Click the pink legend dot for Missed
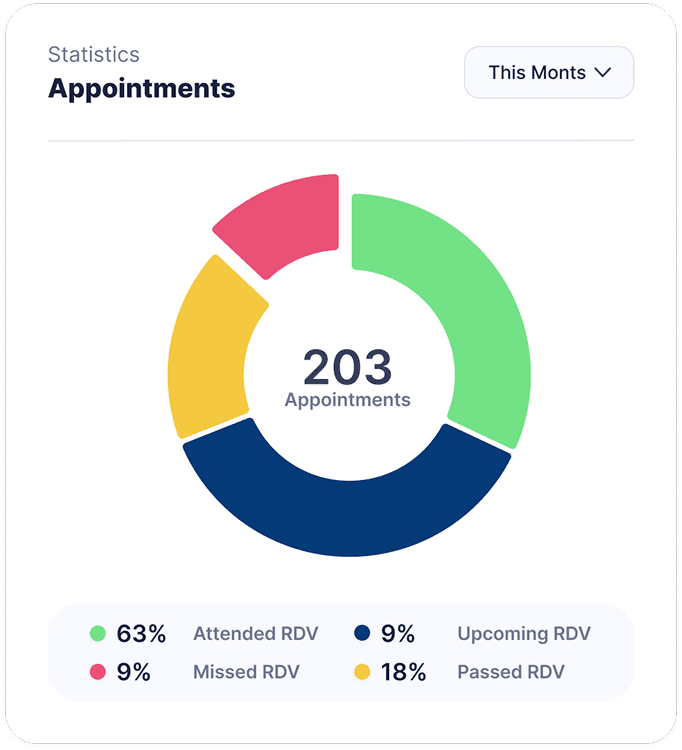 click(x=98, y=672)
